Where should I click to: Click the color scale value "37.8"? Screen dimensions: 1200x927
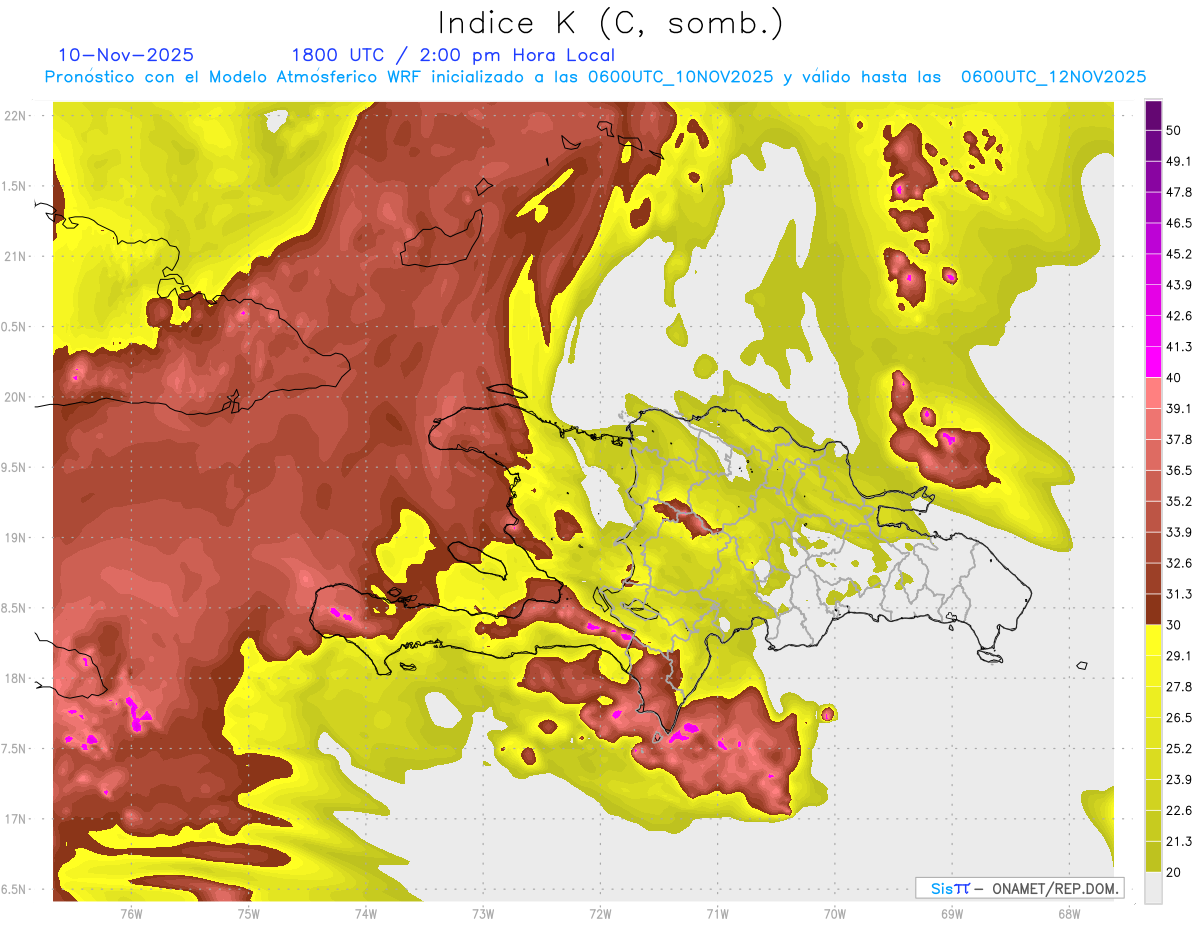(1178, 439)
